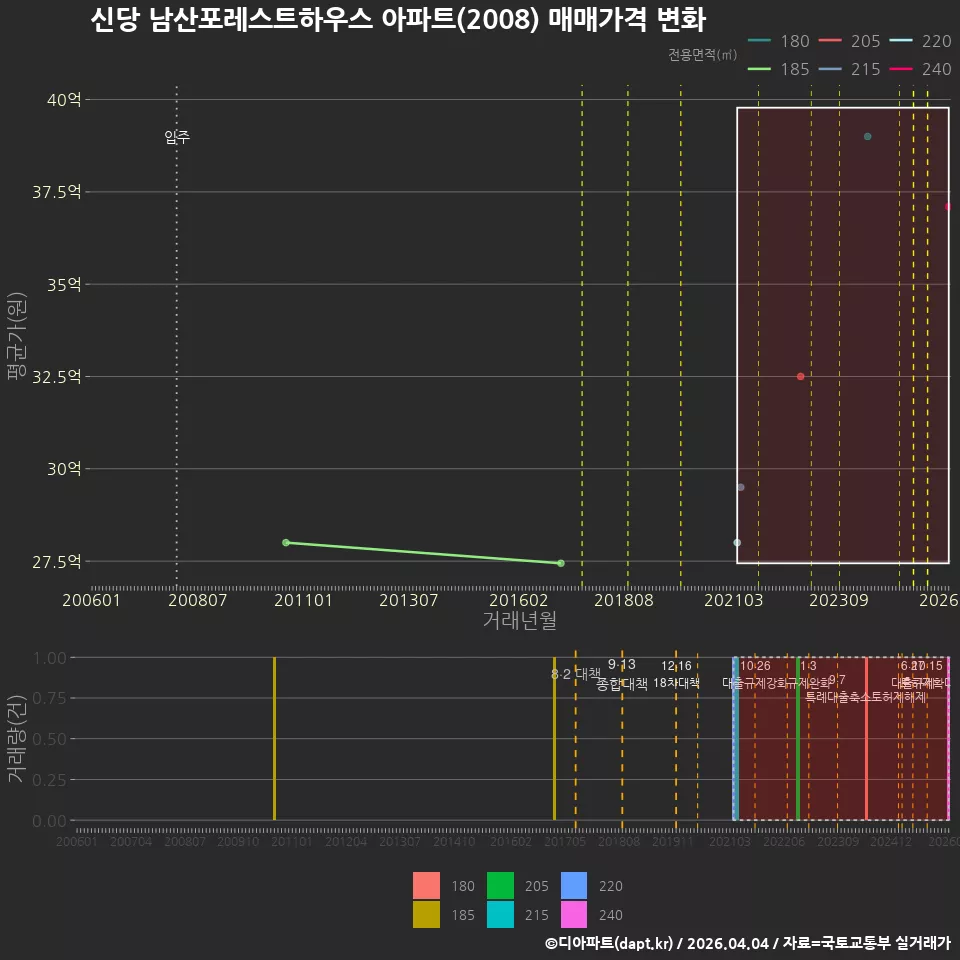The height and width of the screenshot is (960, 960).
Task: Click the 전용면적(㎡) legend heading
Action: [702, 54]
